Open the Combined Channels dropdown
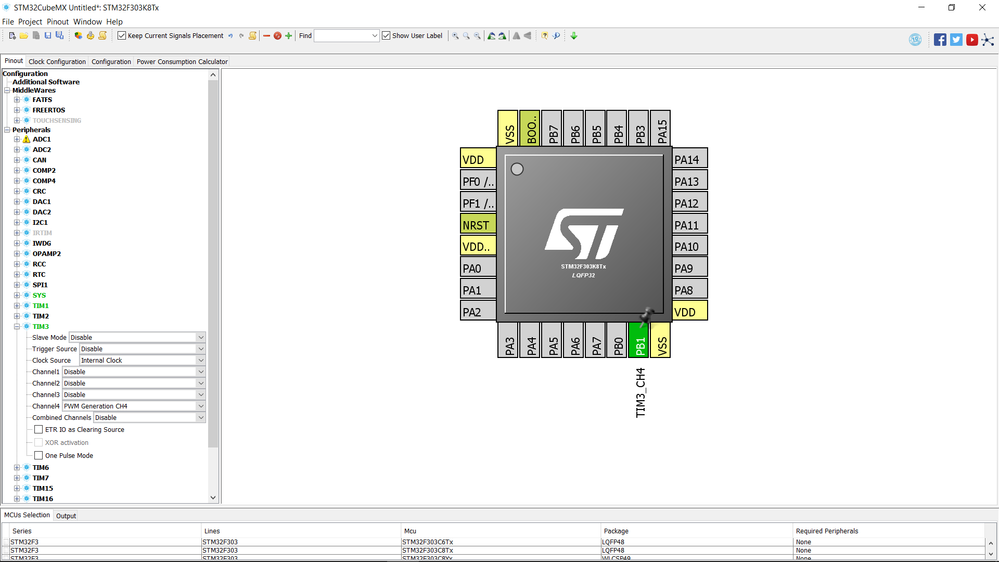 tap(149, 417)
